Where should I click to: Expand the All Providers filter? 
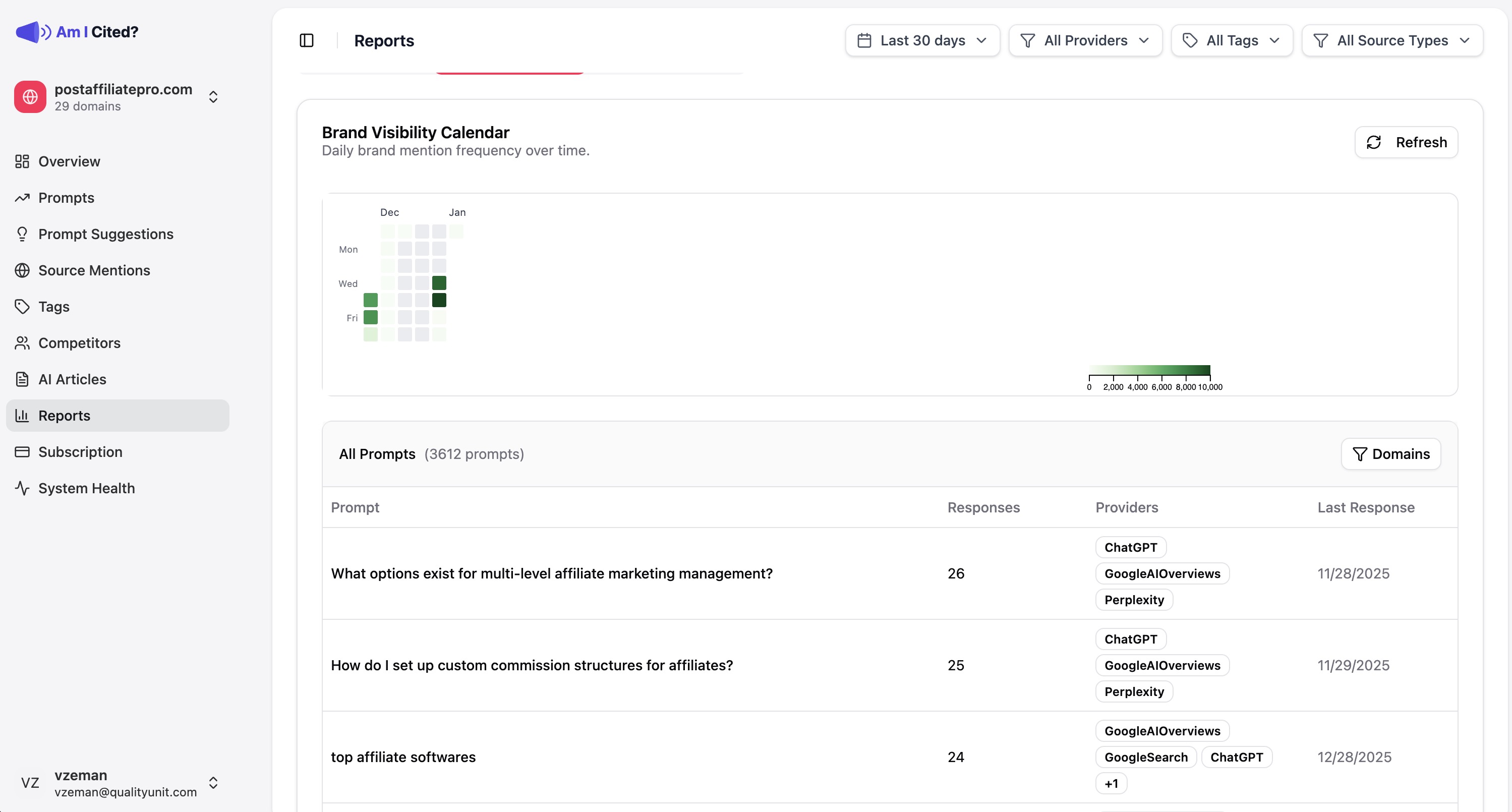(x=1085, y=40)
